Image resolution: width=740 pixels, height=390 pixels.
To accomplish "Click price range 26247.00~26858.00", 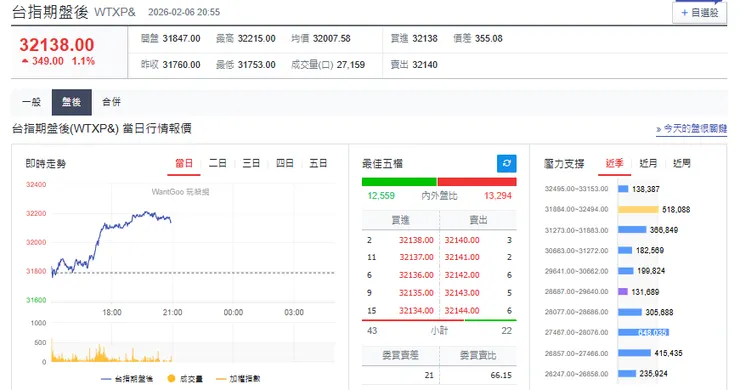I will click(576, 374).
